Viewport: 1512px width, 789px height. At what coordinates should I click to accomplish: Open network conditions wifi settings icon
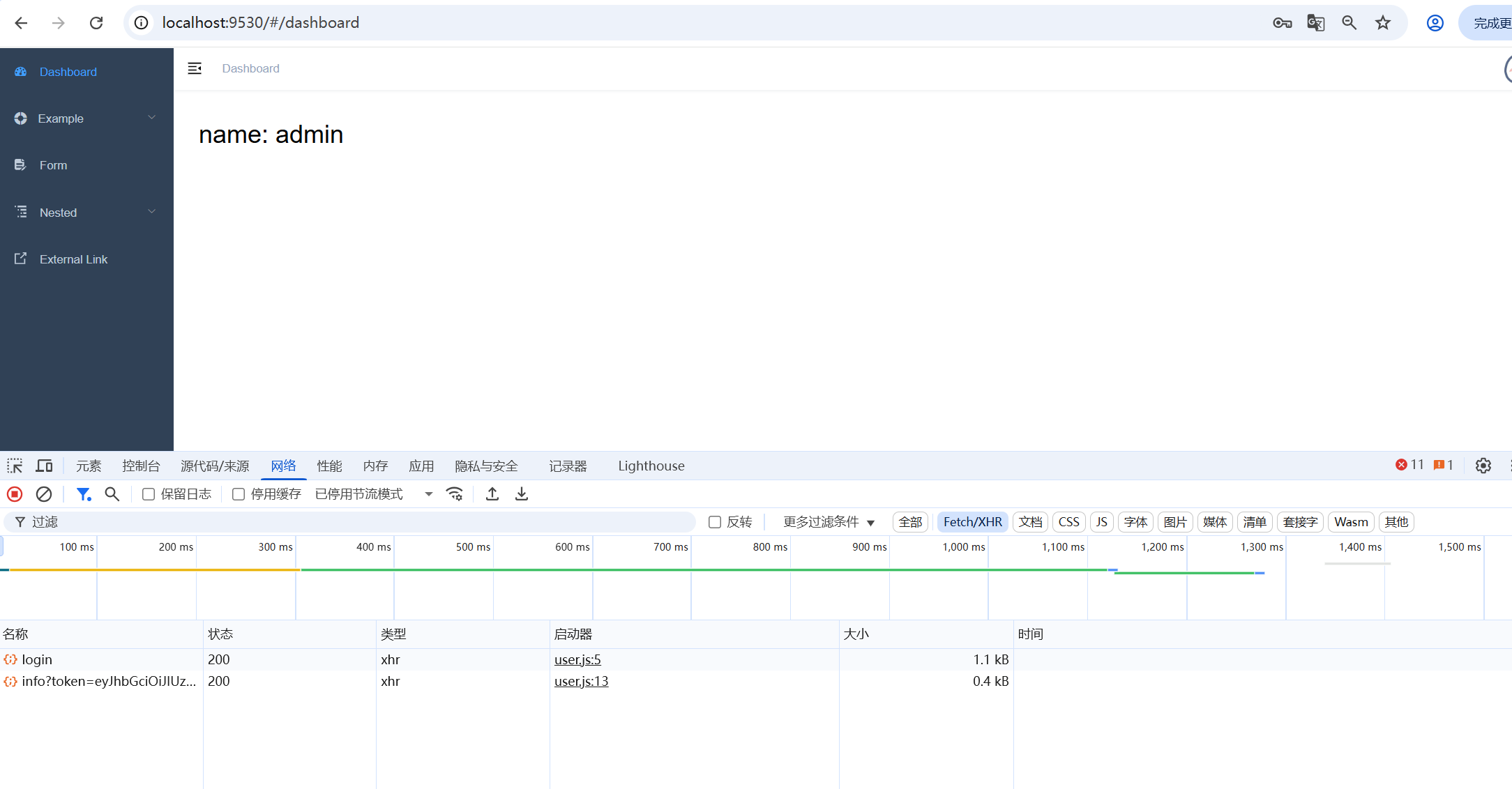[x=455, y=494]
